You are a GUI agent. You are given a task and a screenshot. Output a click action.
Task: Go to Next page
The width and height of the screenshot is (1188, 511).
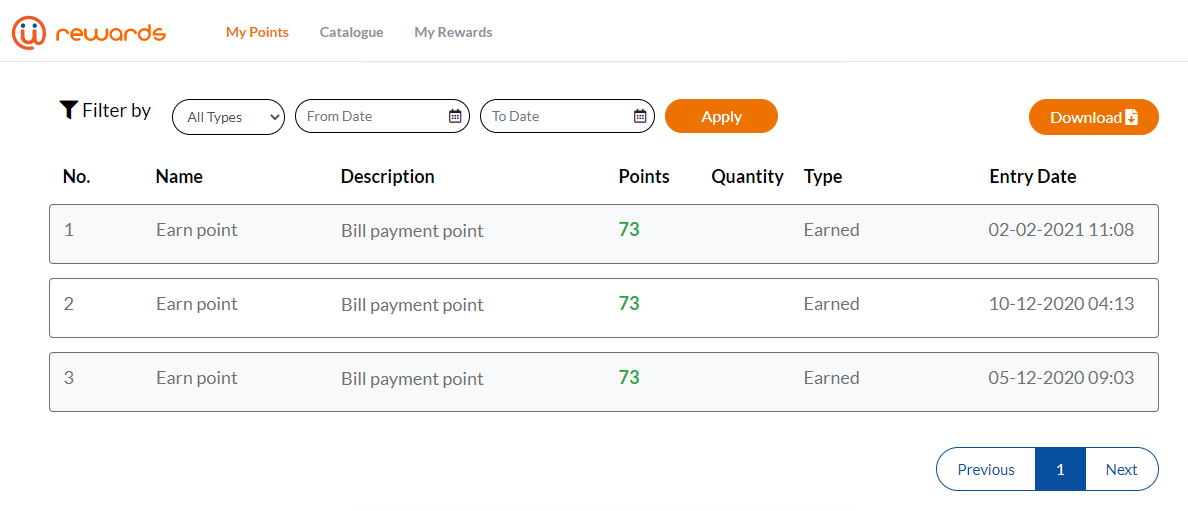pos(1121,469)
